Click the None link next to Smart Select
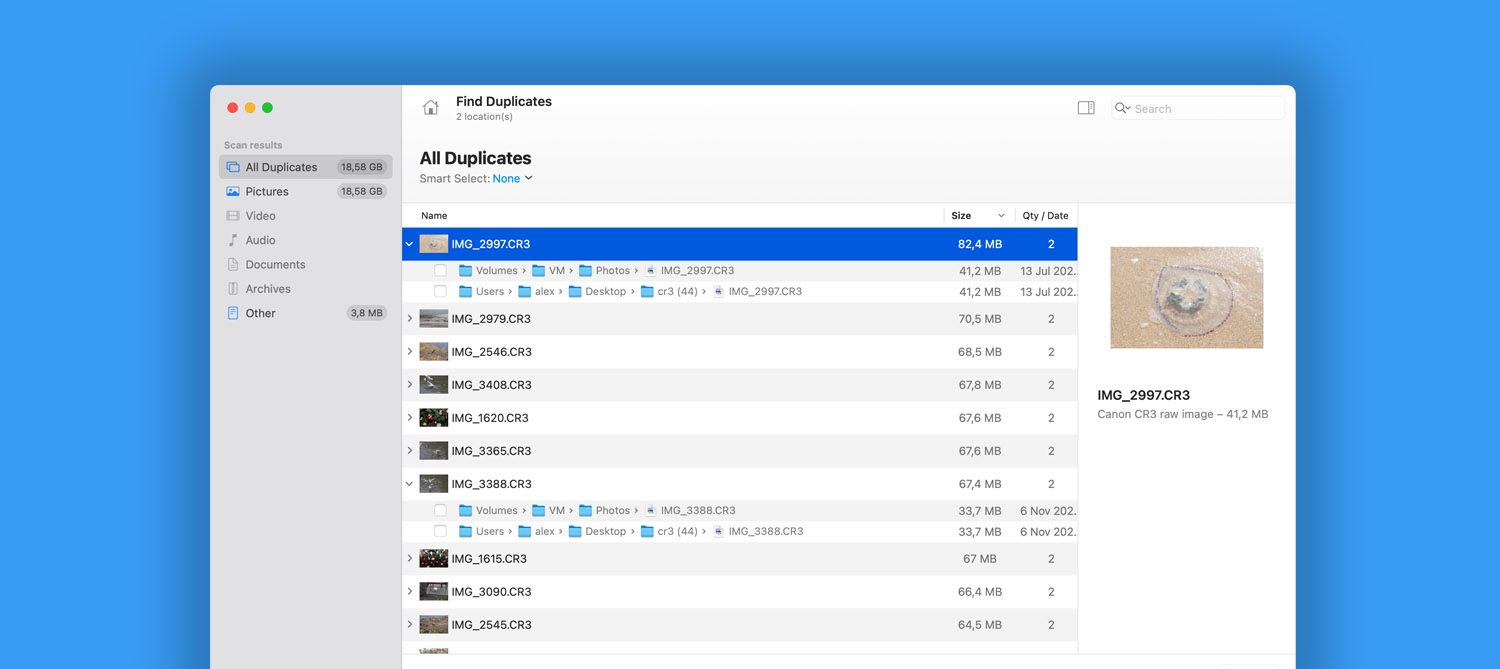The width and height of the screenshot is (1500, 669). [x=508, y=178]
